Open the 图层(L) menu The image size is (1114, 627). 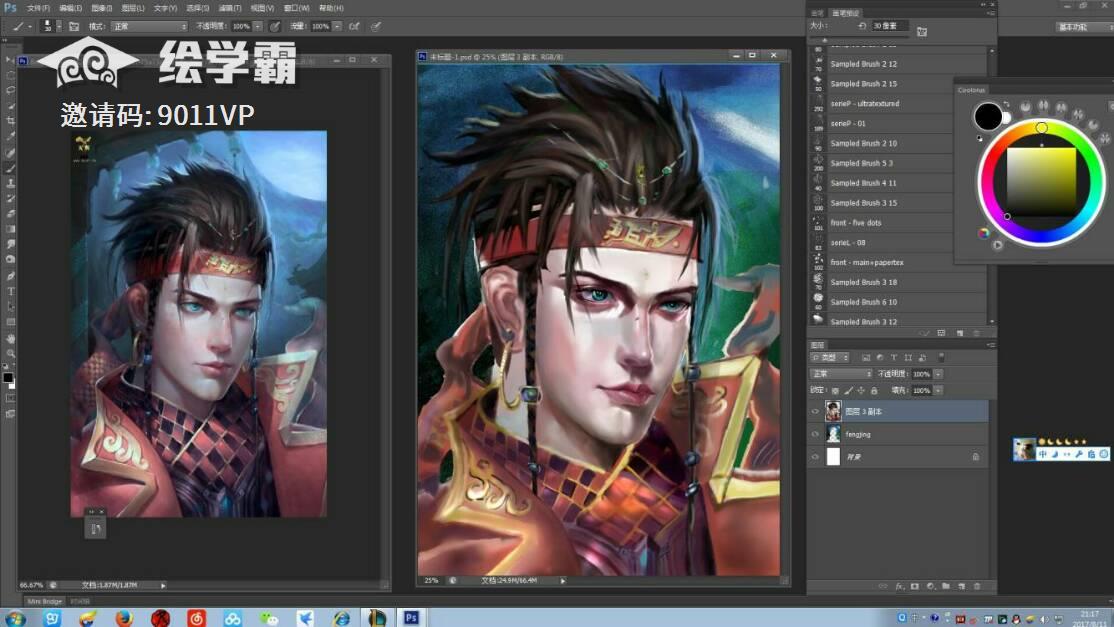click(x=133, y=8)
